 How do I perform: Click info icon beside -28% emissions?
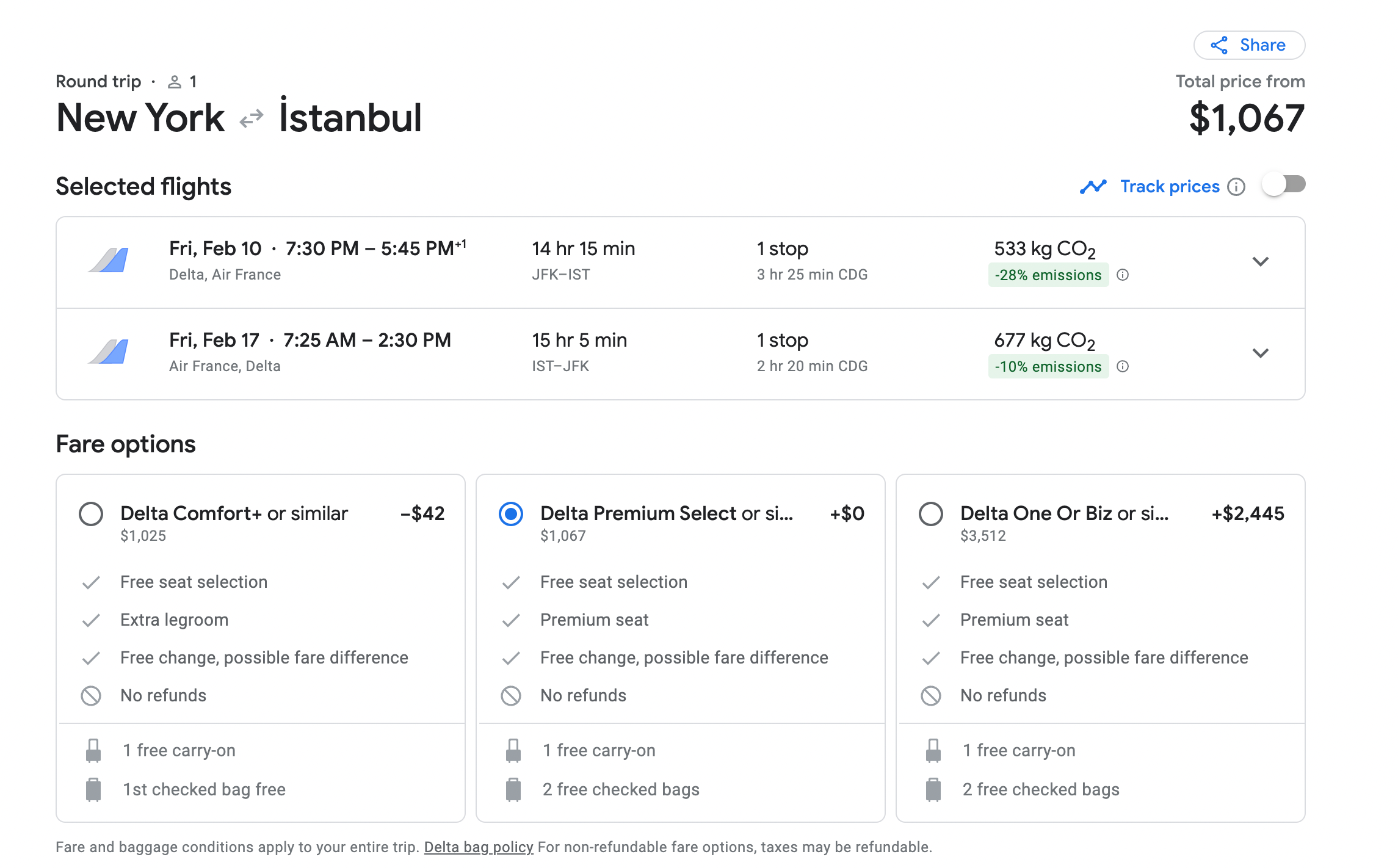coord(1123,275)
